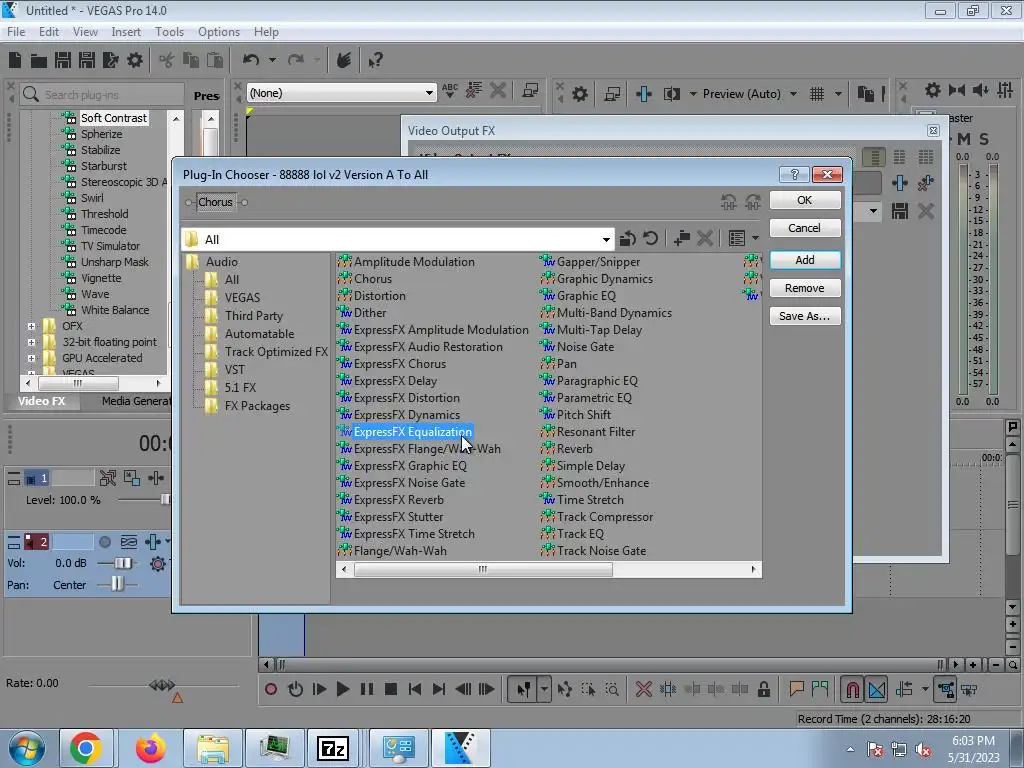Click the Search plug-ins field

(103, 95)
